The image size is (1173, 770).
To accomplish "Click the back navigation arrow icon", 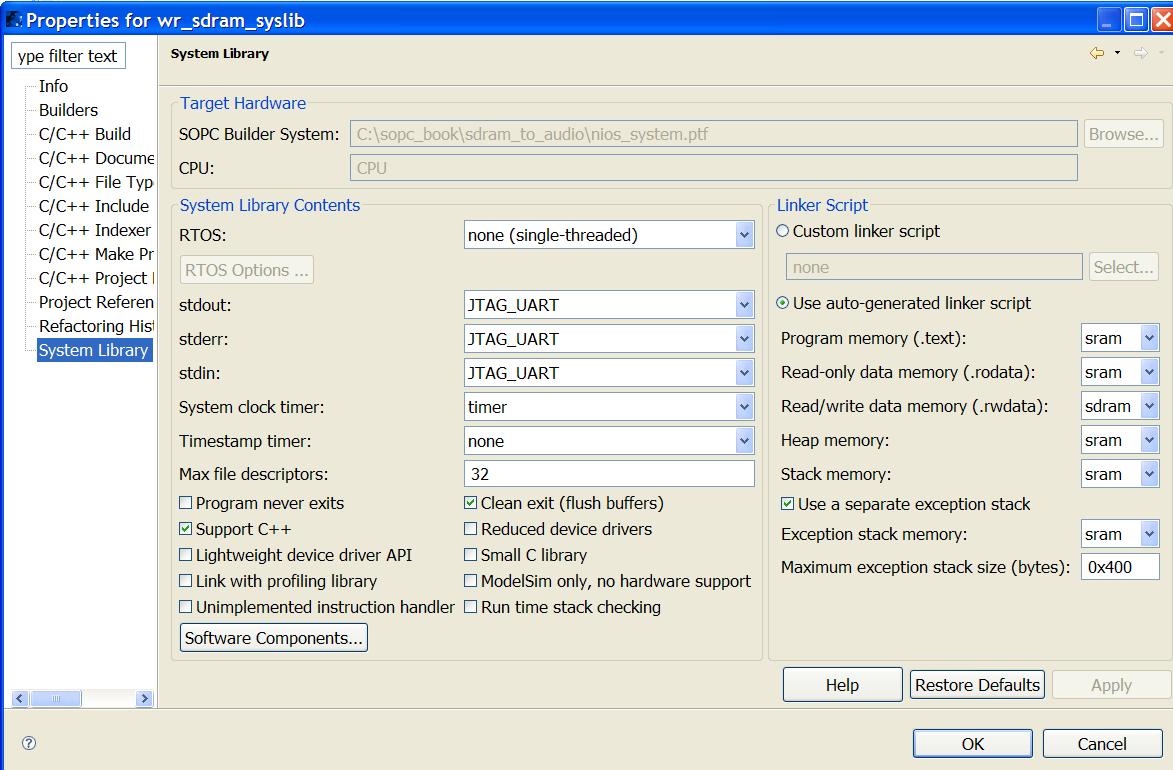I will 1097,53.
